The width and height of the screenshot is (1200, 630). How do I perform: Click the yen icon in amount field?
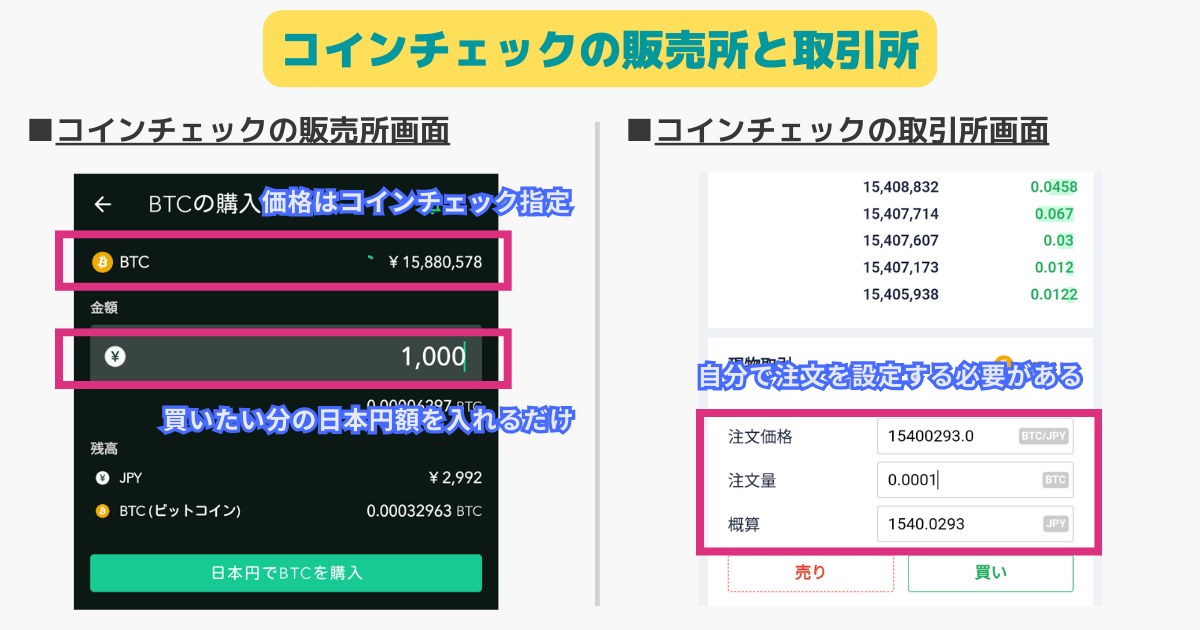click(x=115, y=356)
